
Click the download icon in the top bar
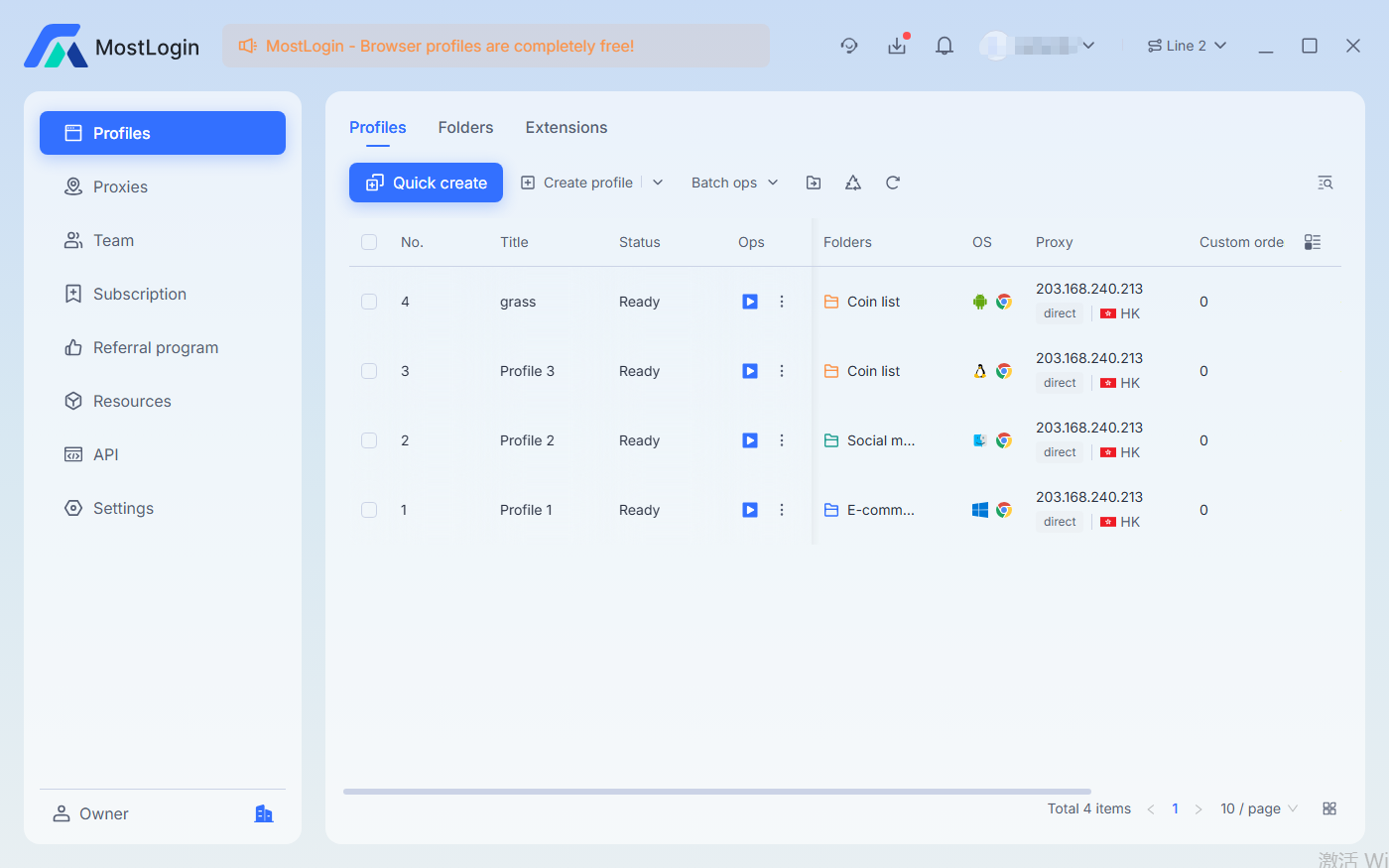click(897, 46)
